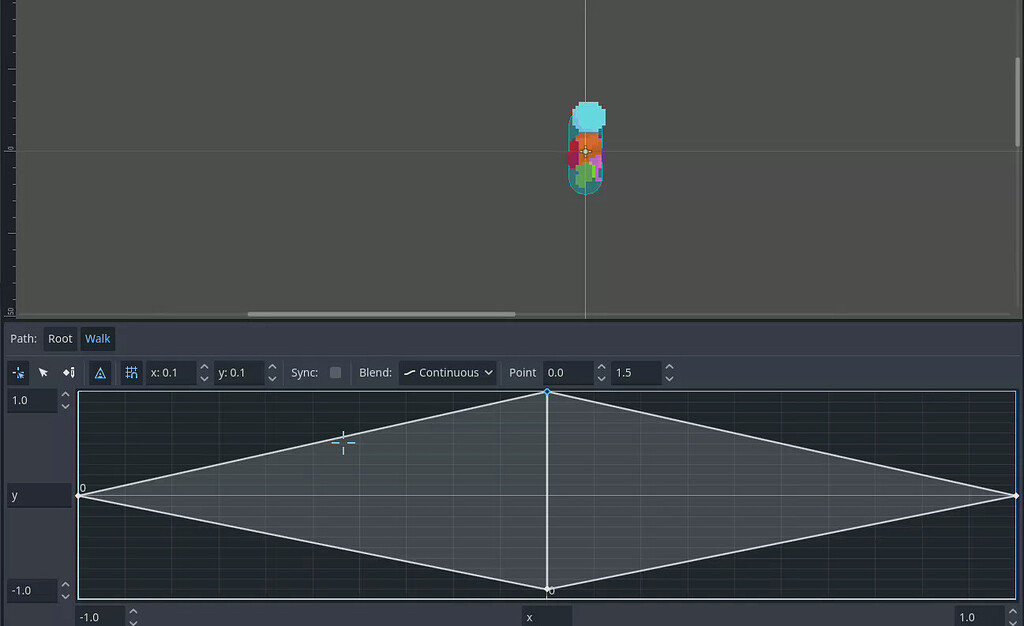Click the horizontal scrollbar under the viewport
Screen dimensions: 1024x626
(380, 313)
